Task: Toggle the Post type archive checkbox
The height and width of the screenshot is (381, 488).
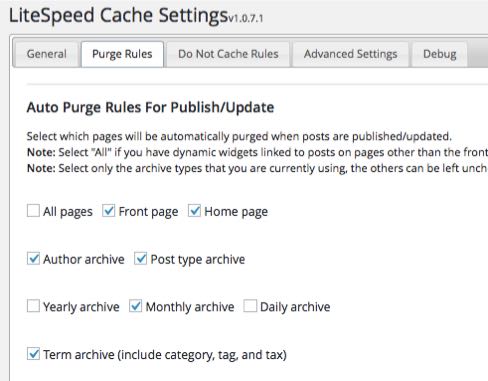Action: pos(141,259)
